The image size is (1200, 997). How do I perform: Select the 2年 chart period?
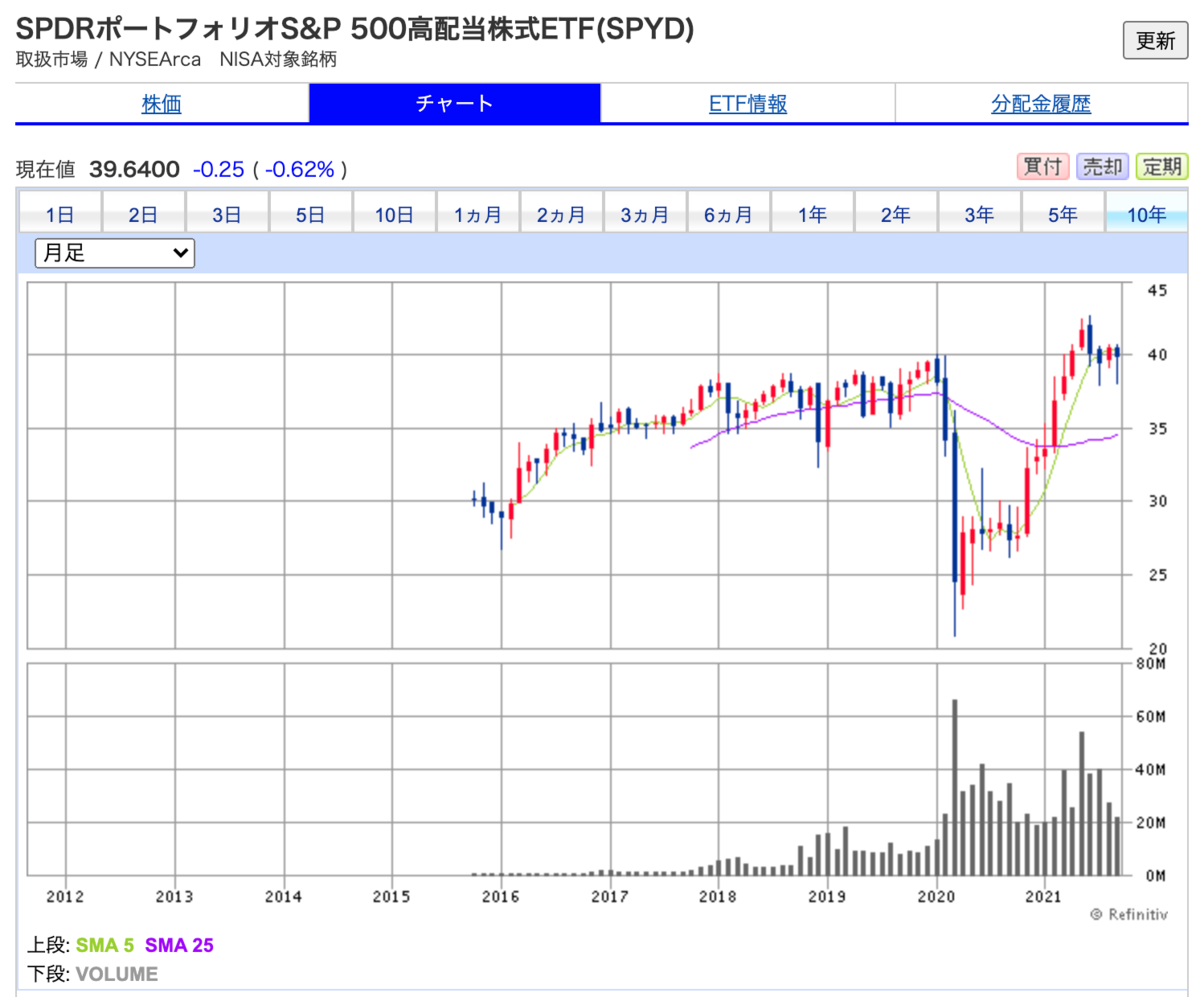coord(896,214)
